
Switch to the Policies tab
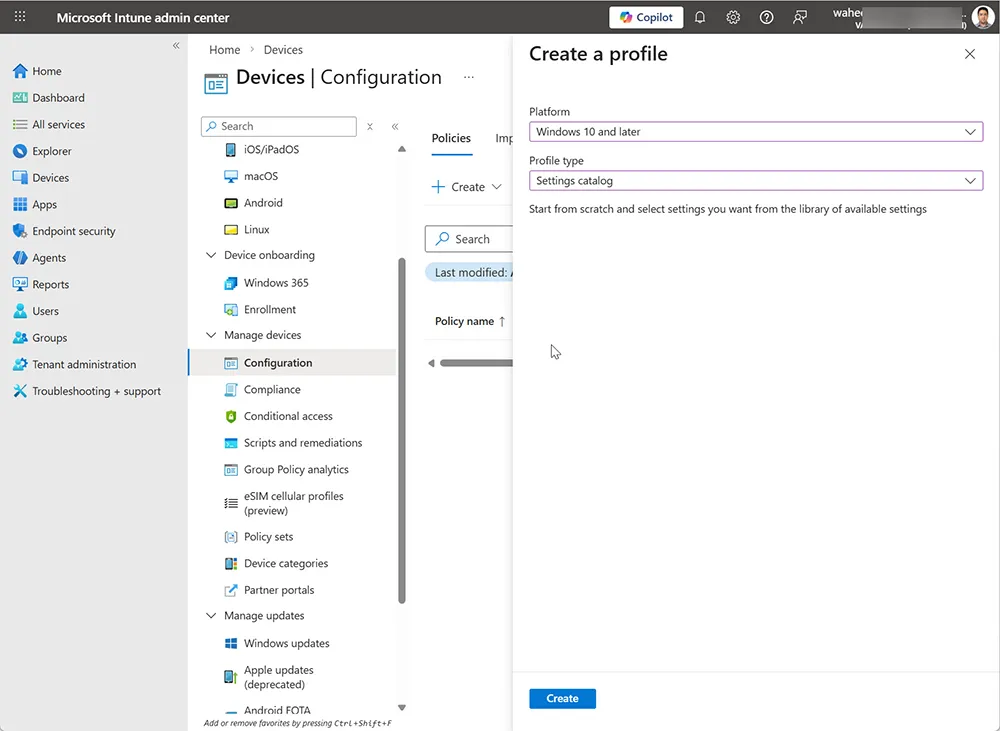tap(451, 138)
